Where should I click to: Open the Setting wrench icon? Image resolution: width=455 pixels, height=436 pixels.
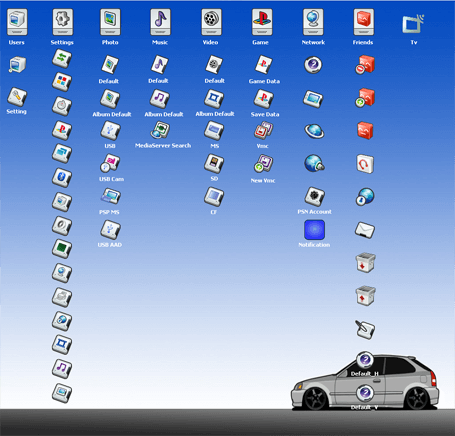(x=17, y=97)
